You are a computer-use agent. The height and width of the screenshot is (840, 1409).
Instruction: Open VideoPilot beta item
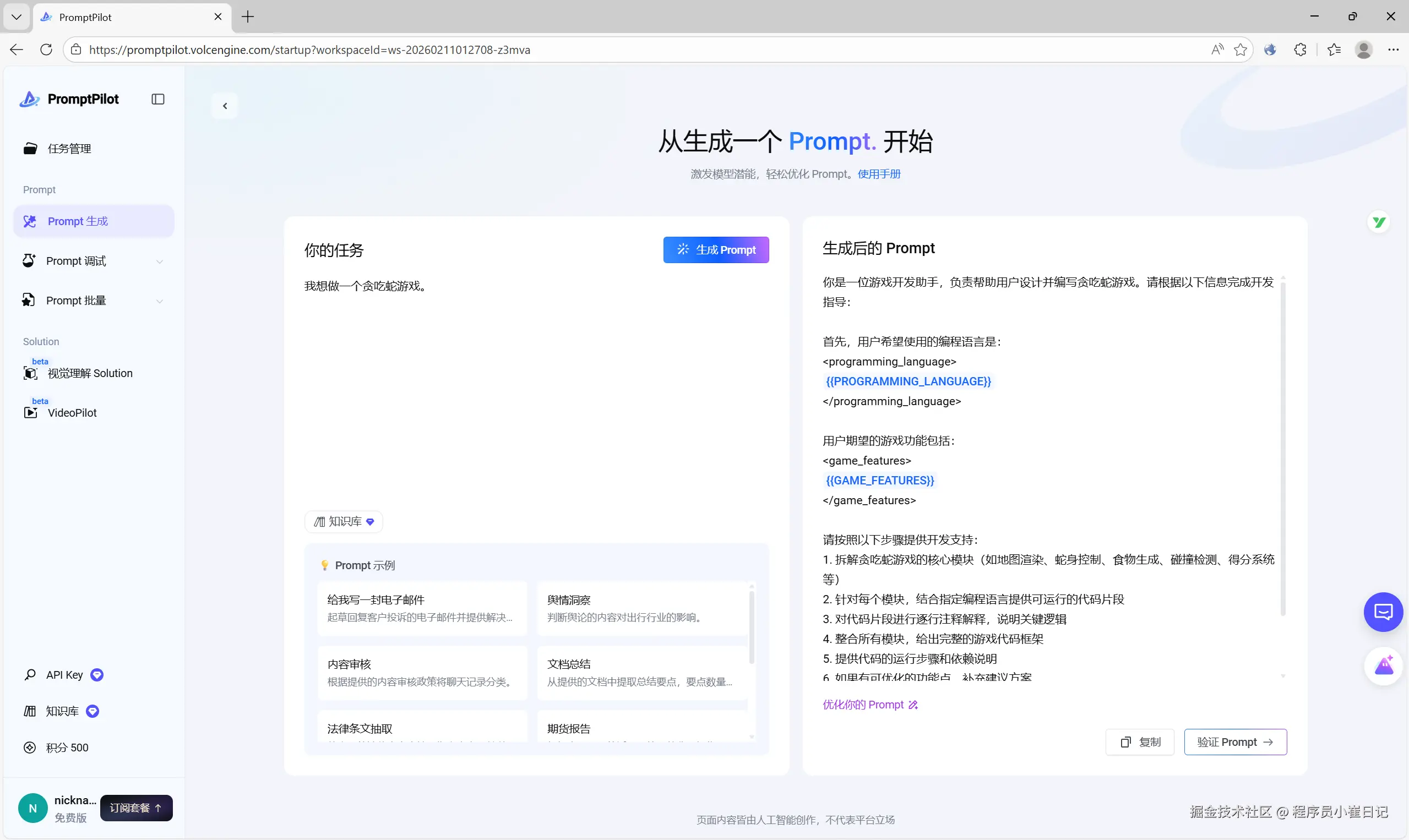pos(72,413)
